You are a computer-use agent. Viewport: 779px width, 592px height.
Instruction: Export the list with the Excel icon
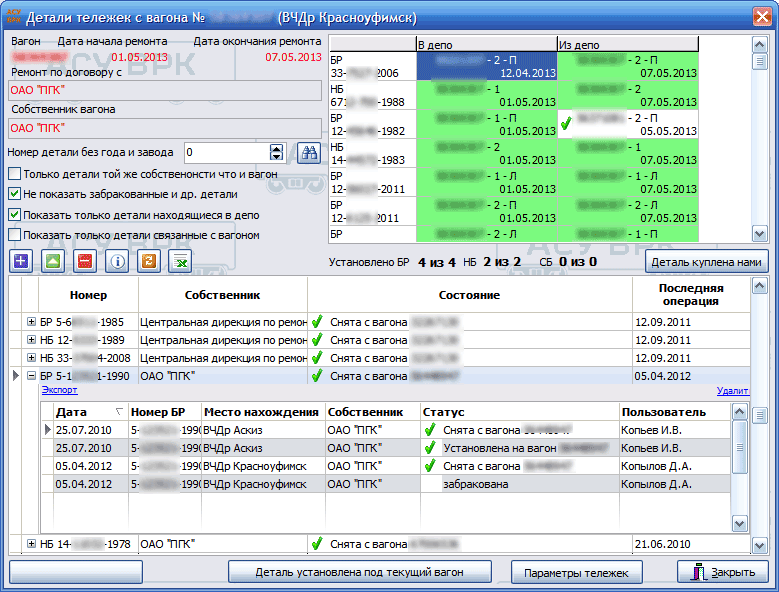pos(180,261)
